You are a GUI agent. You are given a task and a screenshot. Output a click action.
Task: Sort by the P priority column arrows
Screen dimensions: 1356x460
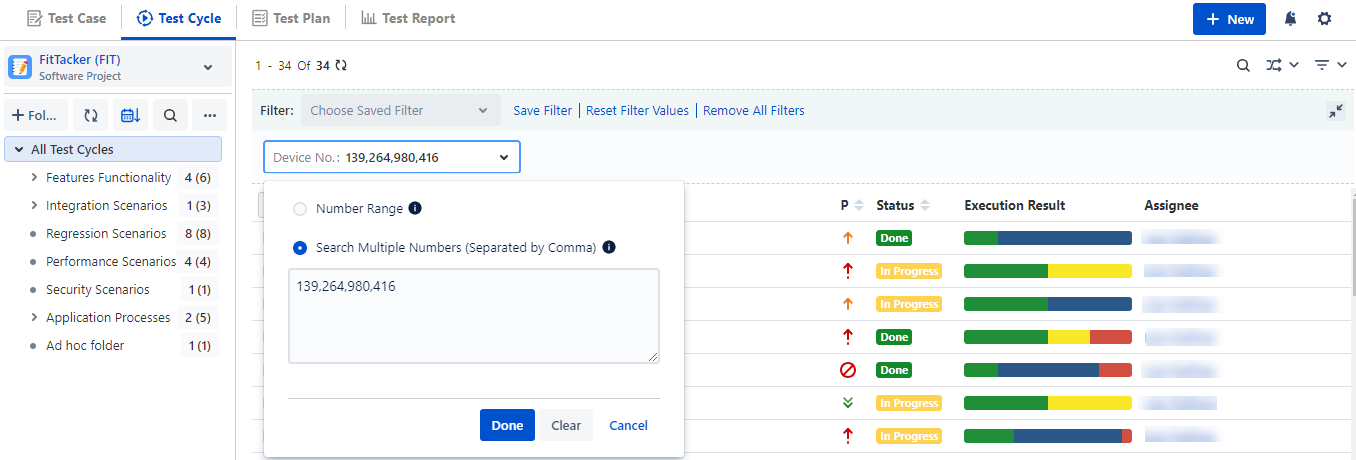[859, 205]
